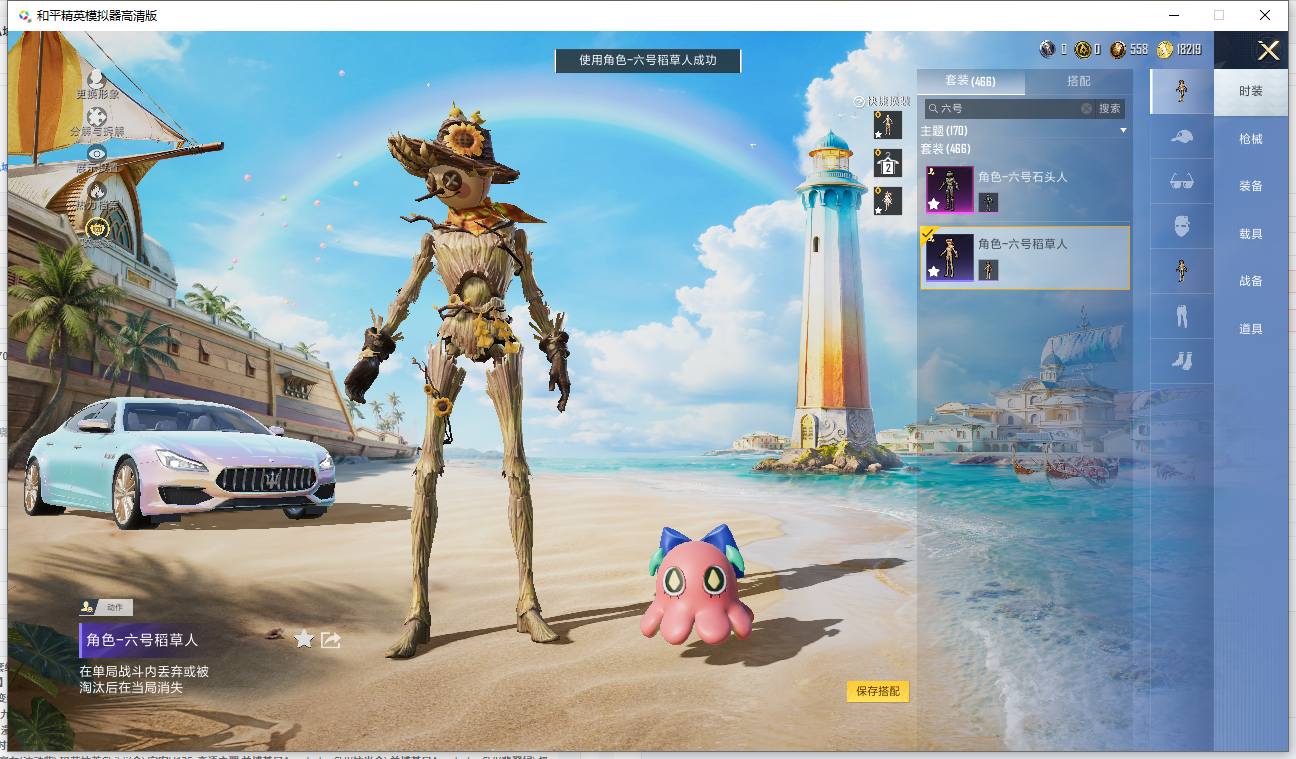
Task: Click the 搜索 search button
Action: (x=1110, y=108)
